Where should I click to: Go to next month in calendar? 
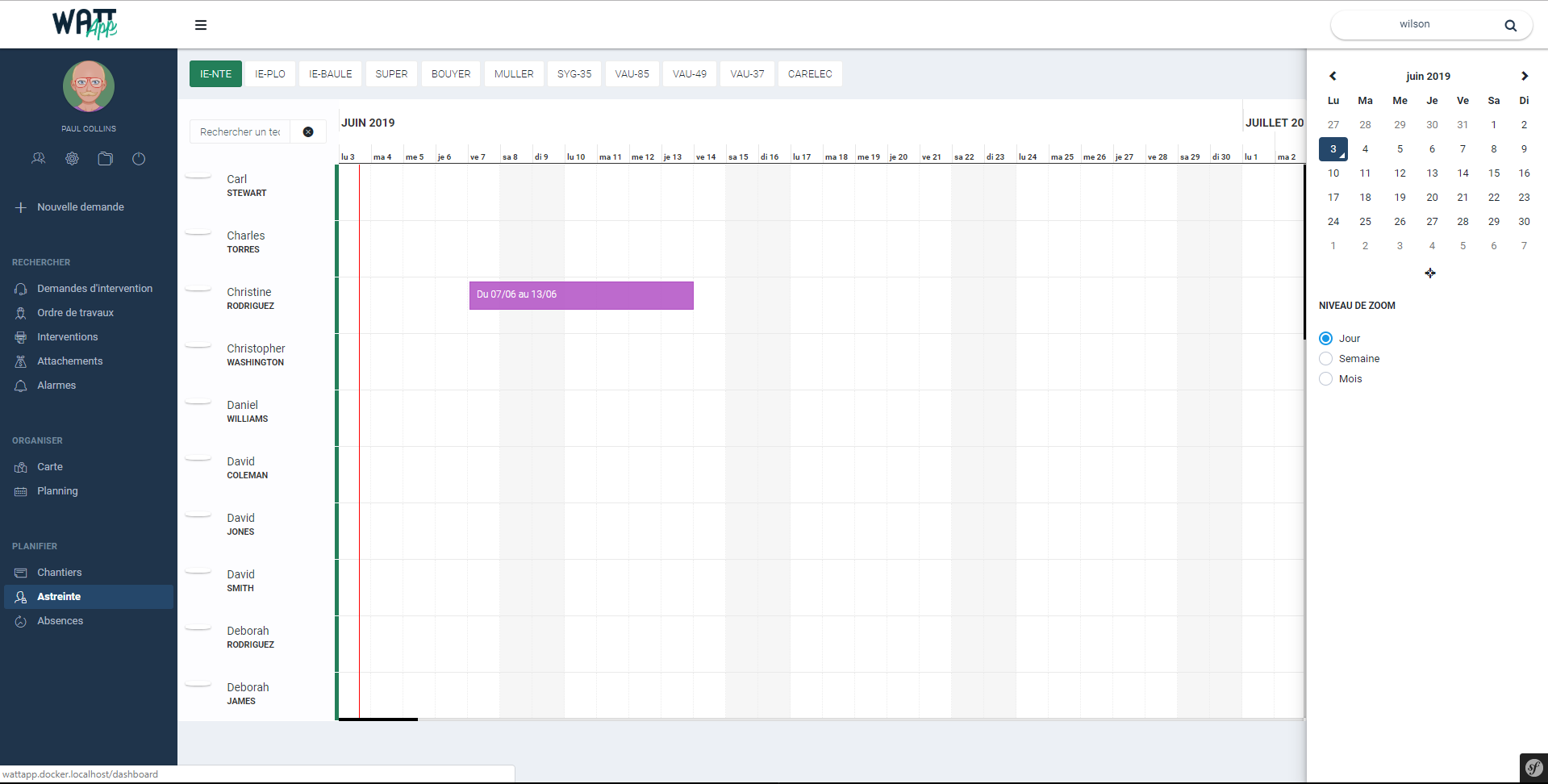[1524, 76]
